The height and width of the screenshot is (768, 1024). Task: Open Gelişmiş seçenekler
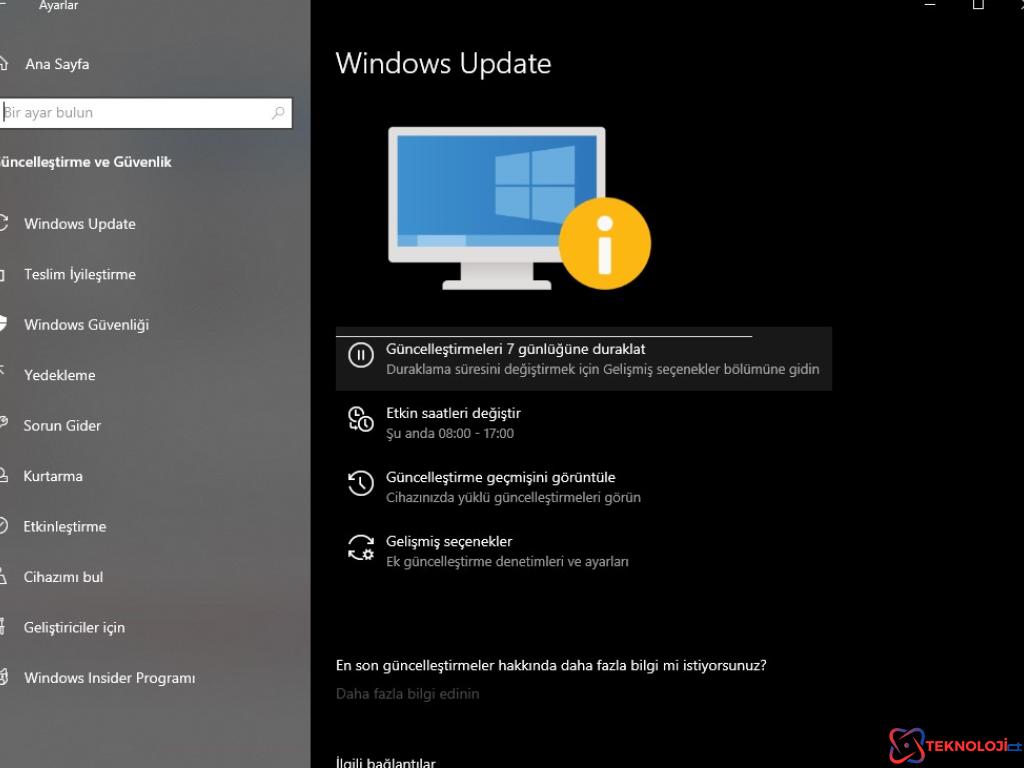(x=447, y=541)
